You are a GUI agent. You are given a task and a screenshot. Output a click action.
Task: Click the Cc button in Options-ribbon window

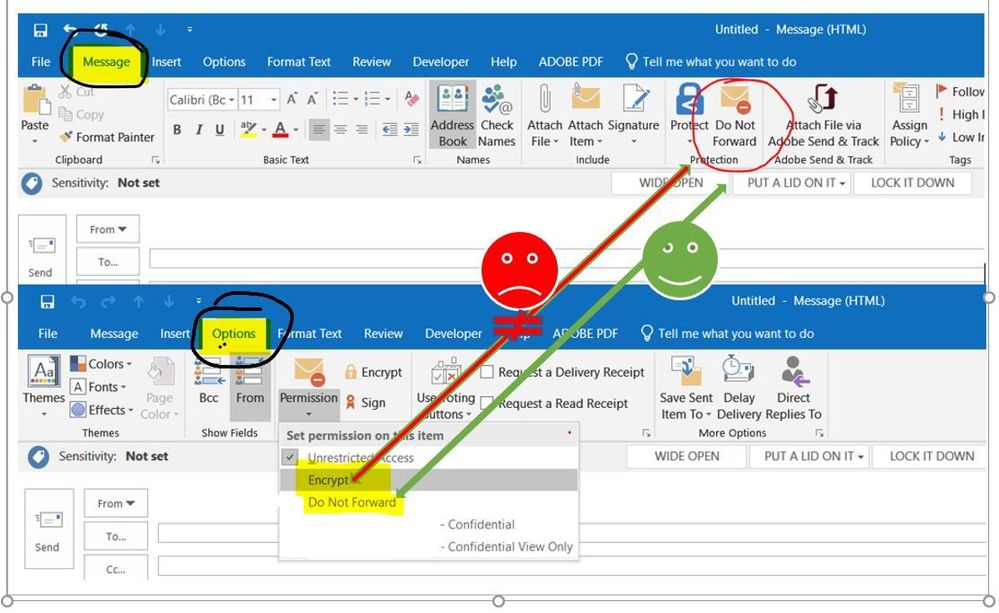(116, 568)
